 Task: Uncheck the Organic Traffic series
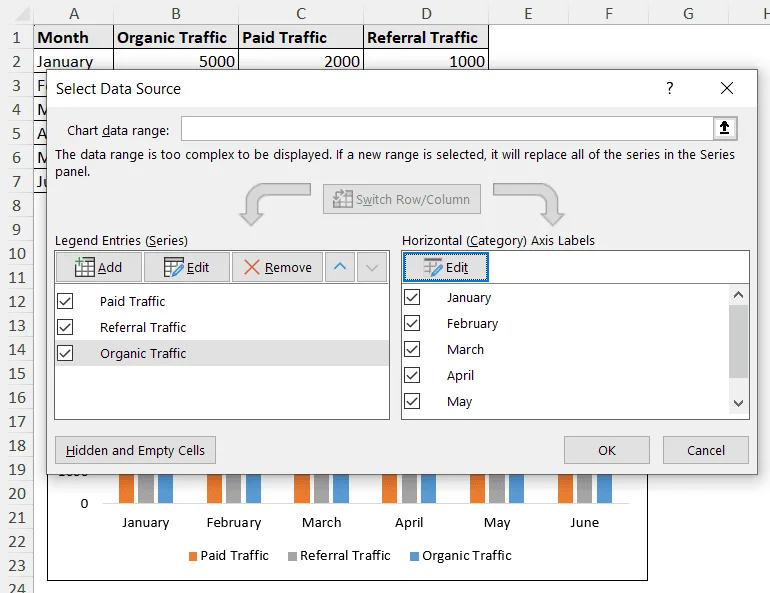65,353
